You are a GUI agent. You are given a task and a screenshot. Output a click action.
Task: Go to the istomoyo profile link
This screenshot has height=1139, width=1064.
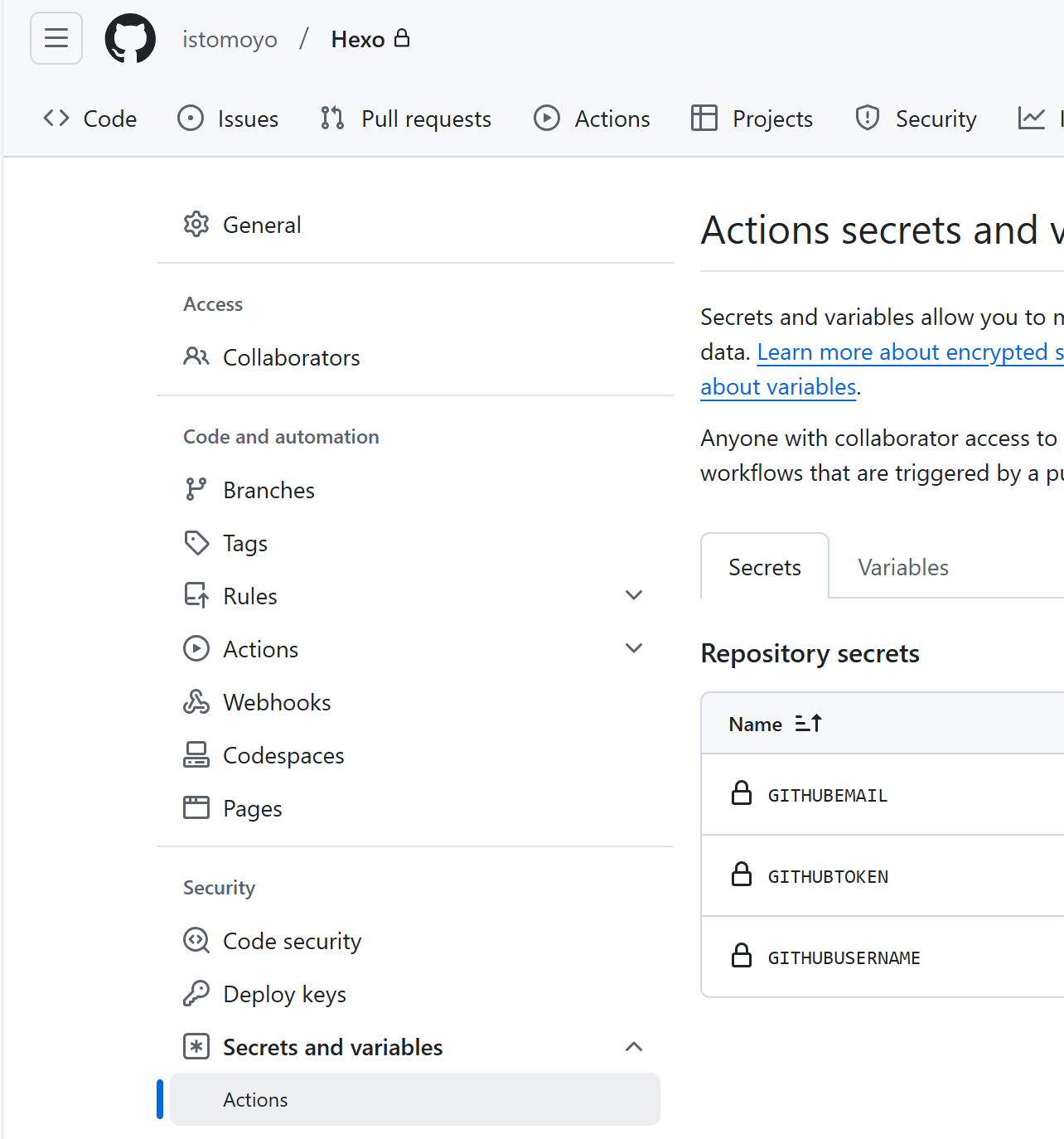[x=230, y=39]
